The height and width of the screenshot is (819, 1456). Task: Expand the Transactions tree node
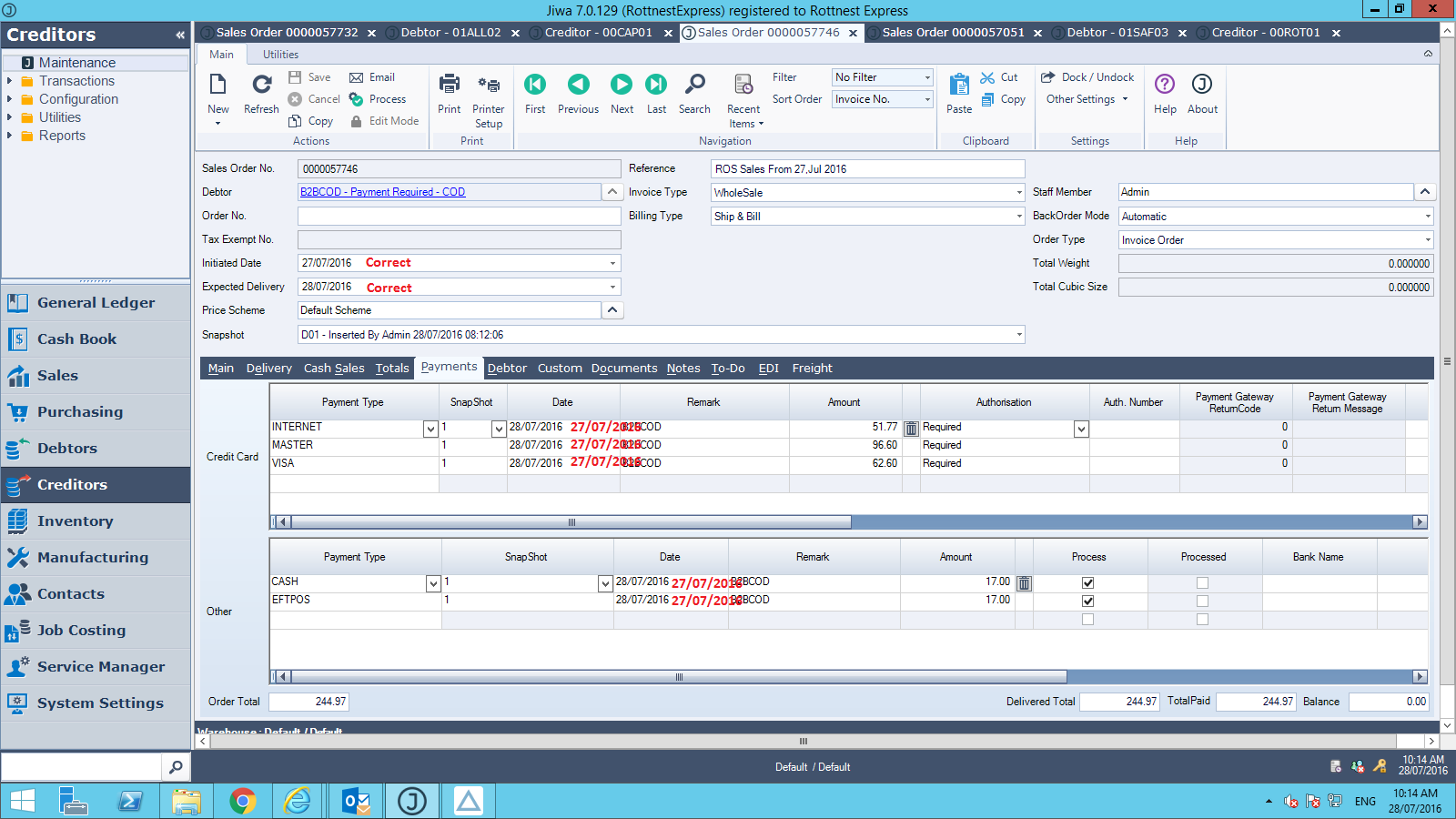point(9,81)
